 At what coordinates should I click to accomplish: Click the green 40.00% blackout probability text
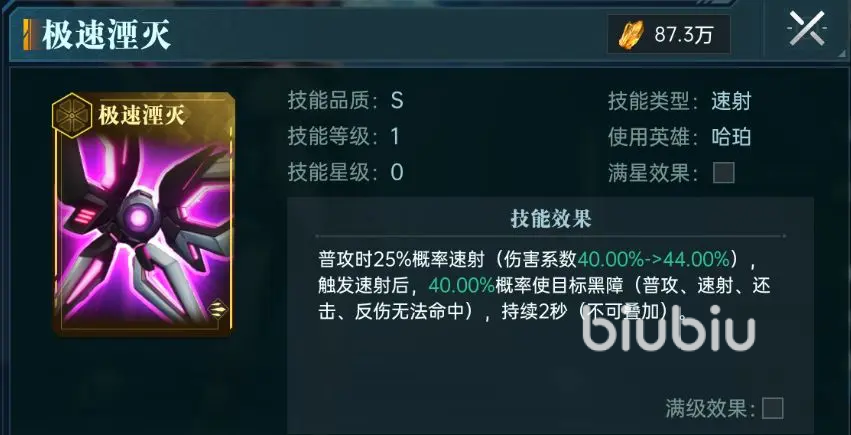pyautogui.click(x=461, y=285)
